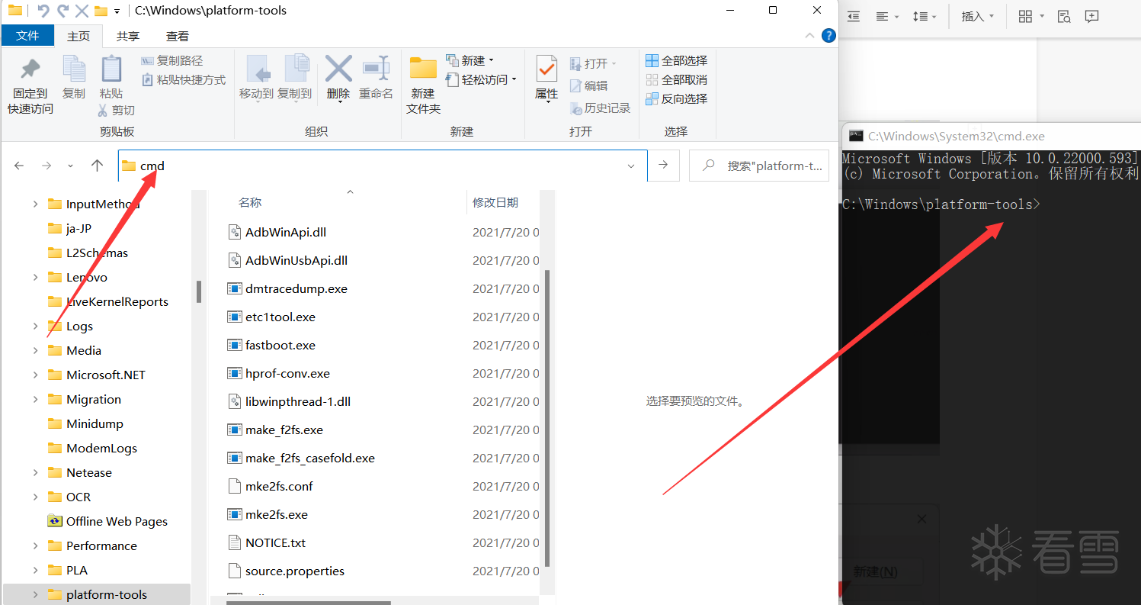Viewport: 1141px width, 605px height.
Task: Click Copy path (复制路径)
Action: click(x=172, y=60)
